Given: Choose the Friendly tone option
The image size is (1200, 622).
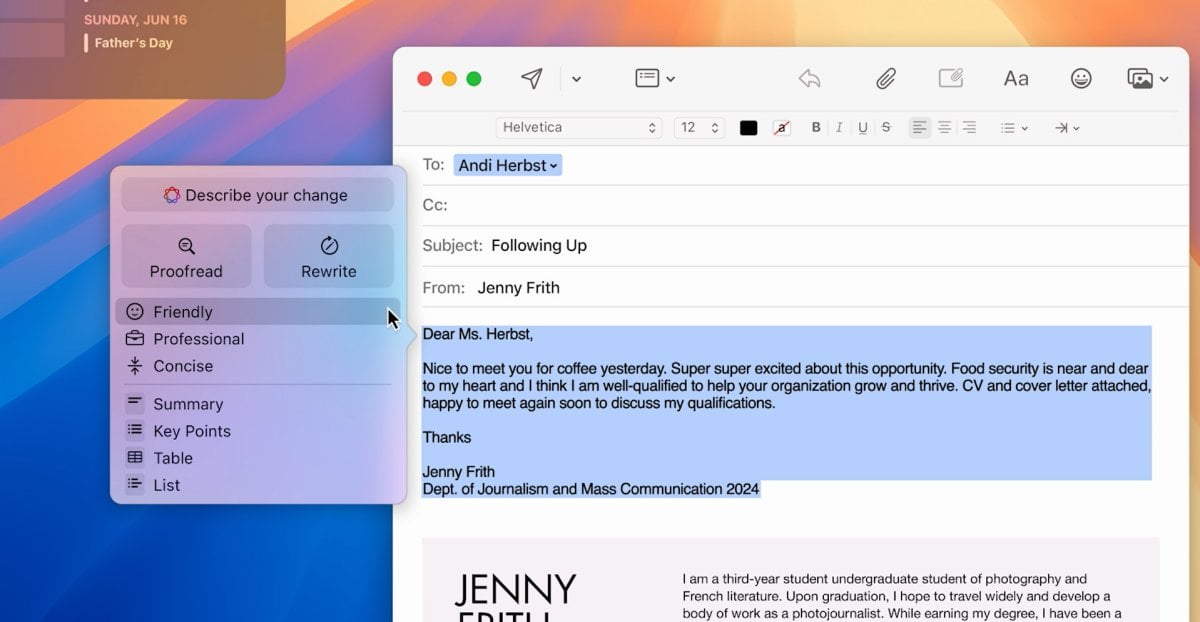Looking at the screenshot, I should [258, 312].
